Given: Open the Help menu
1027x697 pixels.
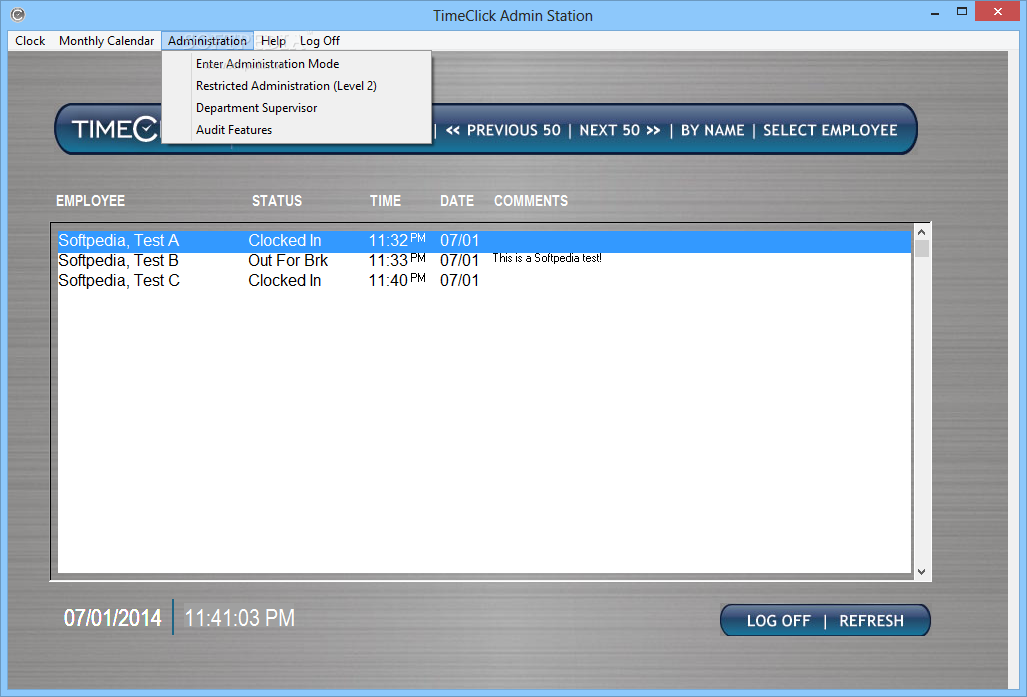Looking at the screenshot, I should pyautogui.click(x=273, y=41).
